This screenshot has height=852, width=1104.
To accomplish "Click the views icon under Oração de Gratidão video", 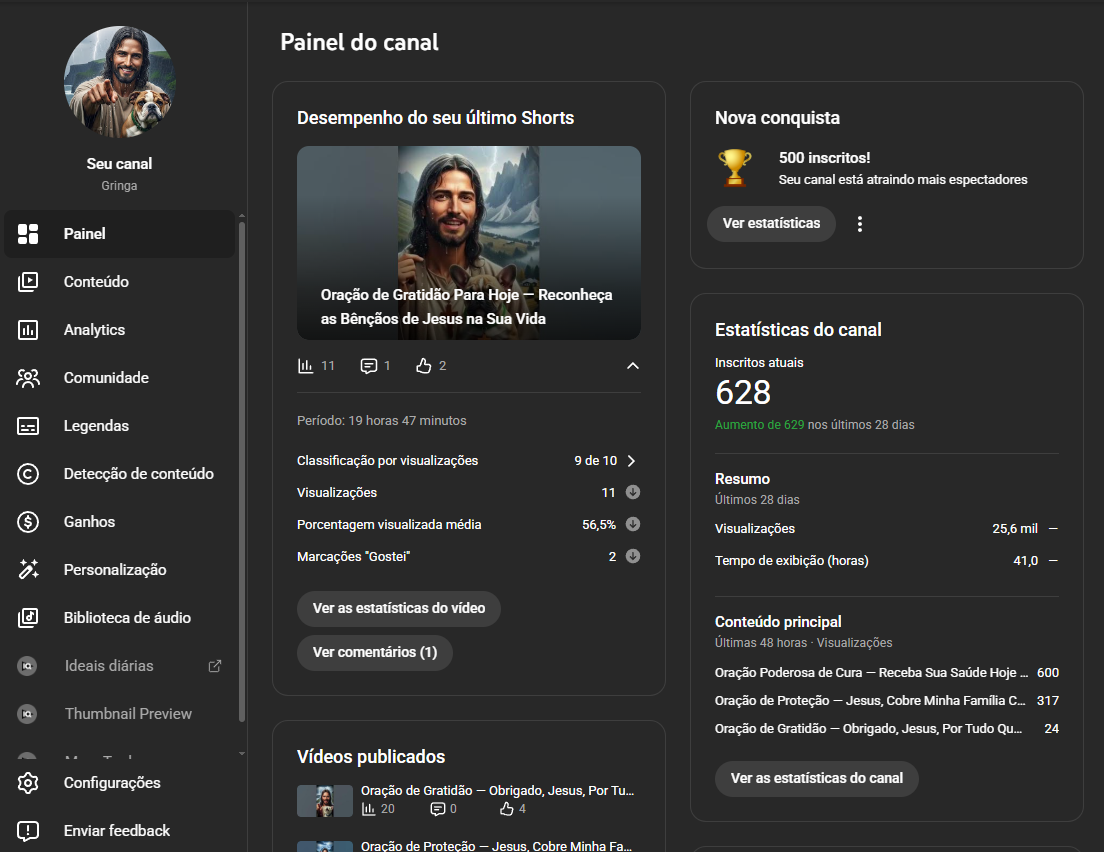I will [x=368, y=809].
